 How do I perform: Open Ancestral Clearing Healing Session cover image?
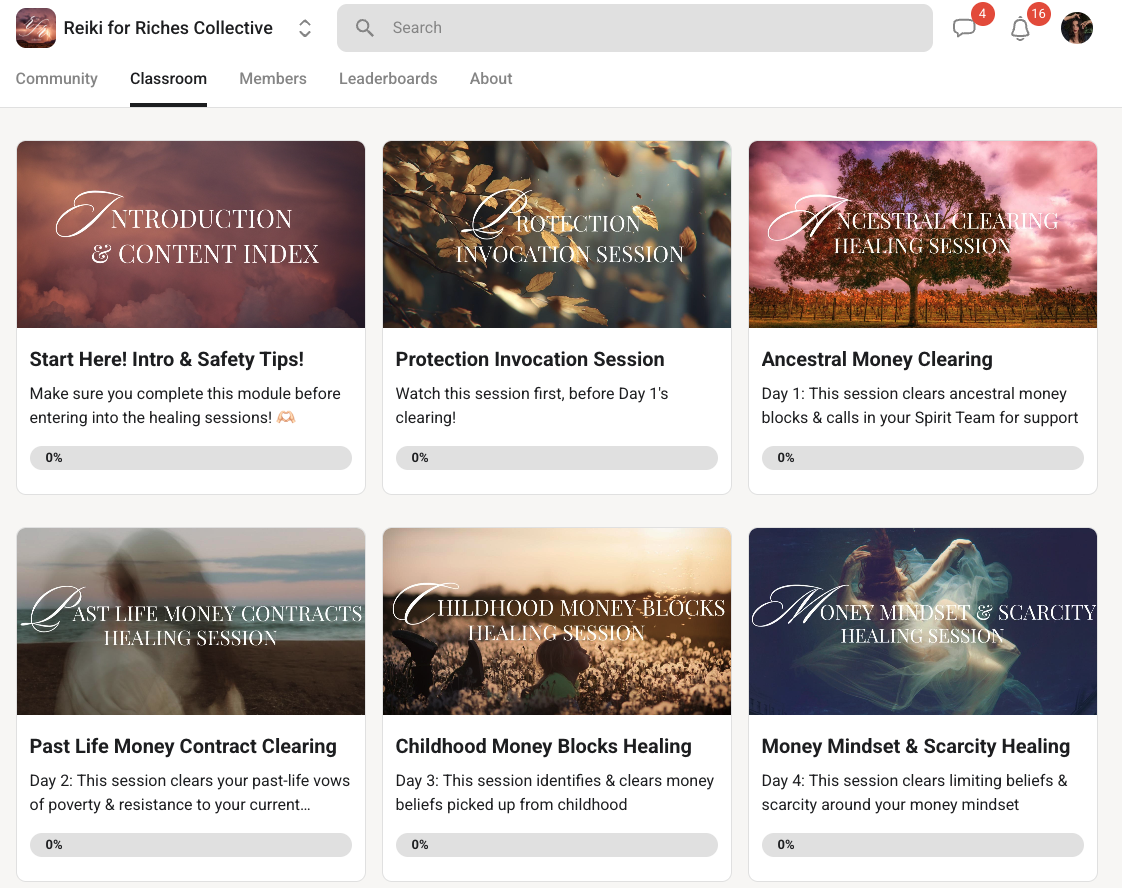923,235
